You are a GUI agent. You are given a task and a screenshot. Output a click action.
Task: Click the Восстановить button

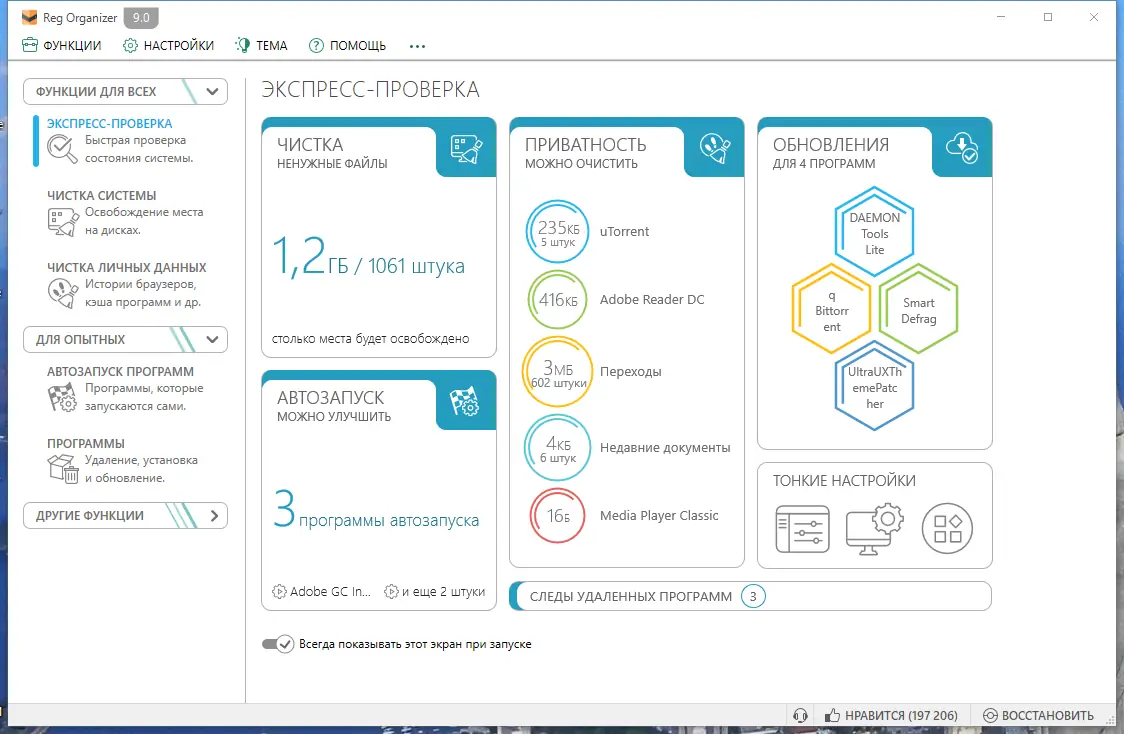tap(1043, 715)
